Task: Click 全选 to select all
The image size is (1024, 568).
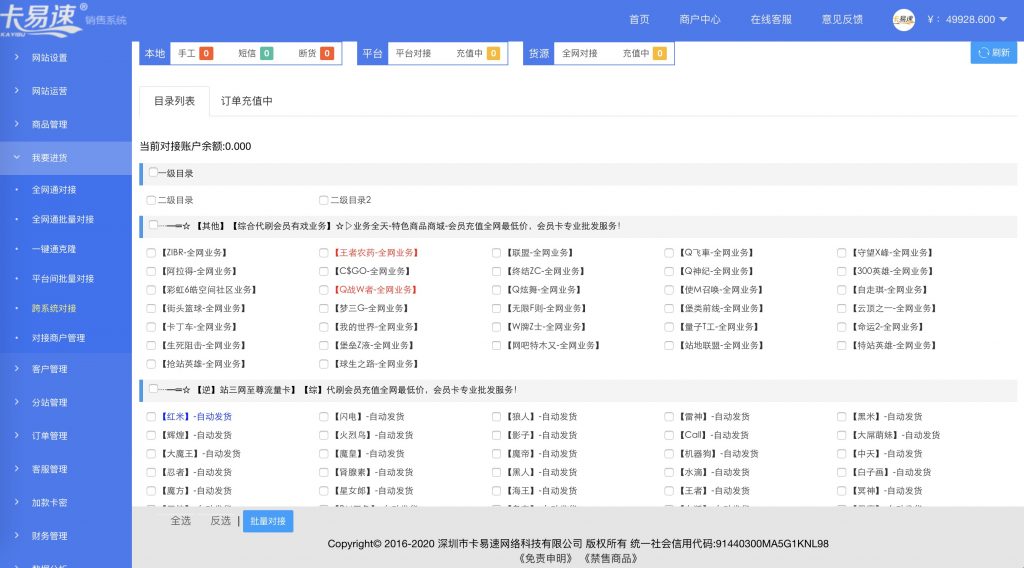Action: tap(181, 520)
